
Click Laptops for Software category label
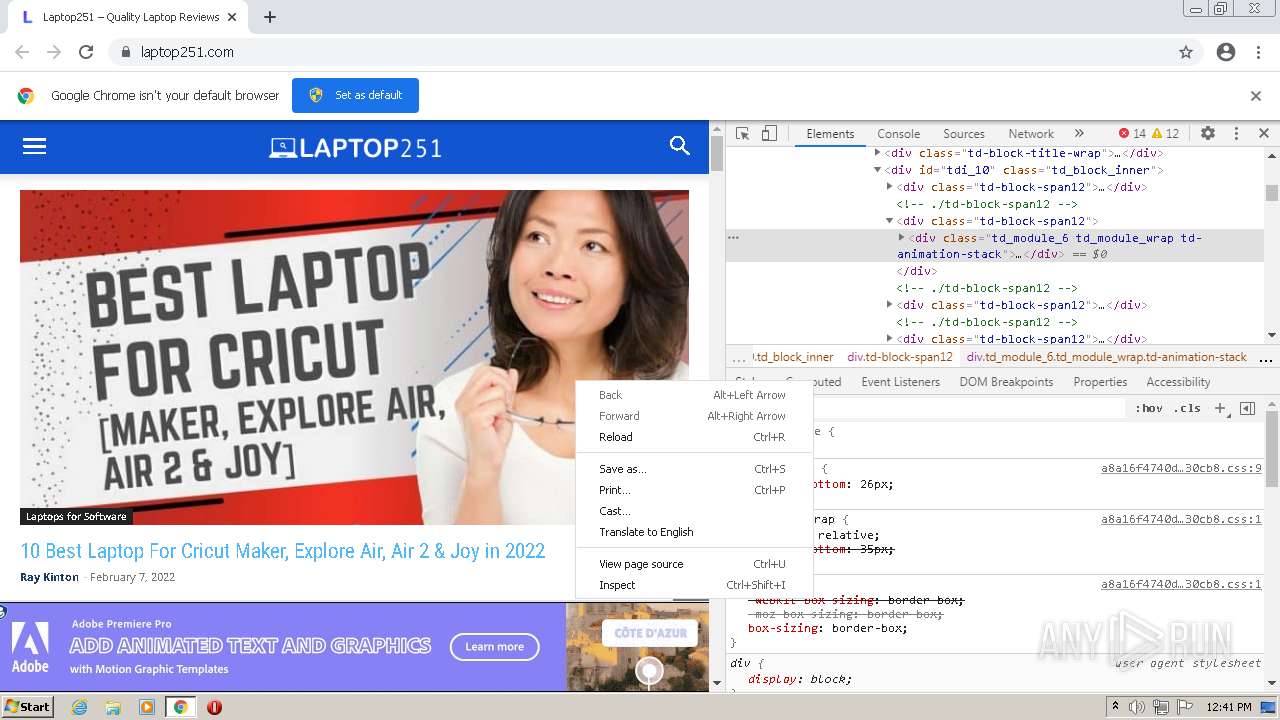coord(76,517)
